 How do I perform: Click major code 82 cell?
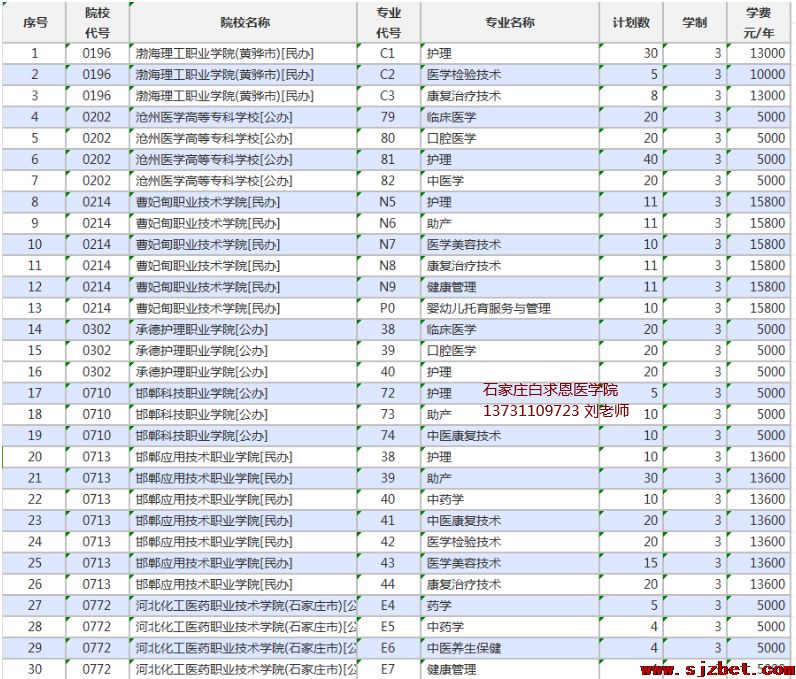(389, 181)
